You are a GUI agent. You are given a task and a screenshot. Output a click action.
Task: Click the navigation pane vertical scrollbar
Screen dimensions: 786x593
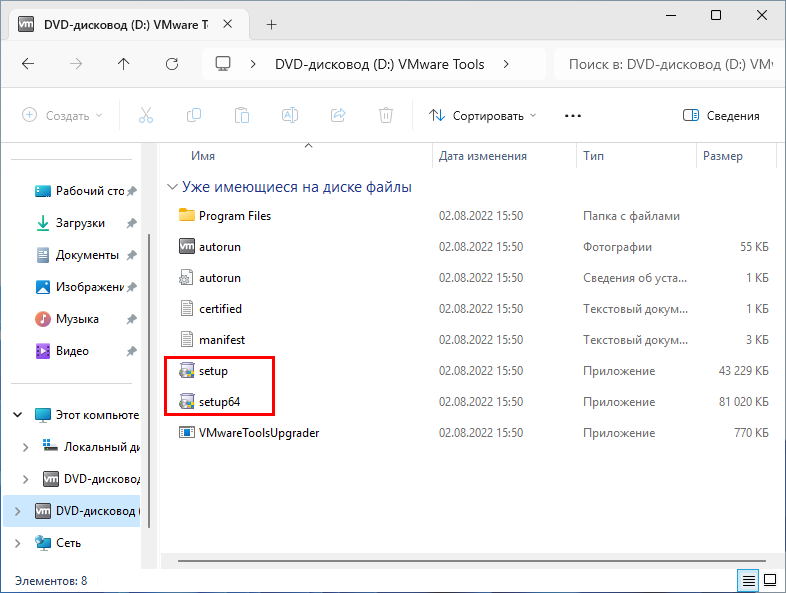tap(149, 381)
